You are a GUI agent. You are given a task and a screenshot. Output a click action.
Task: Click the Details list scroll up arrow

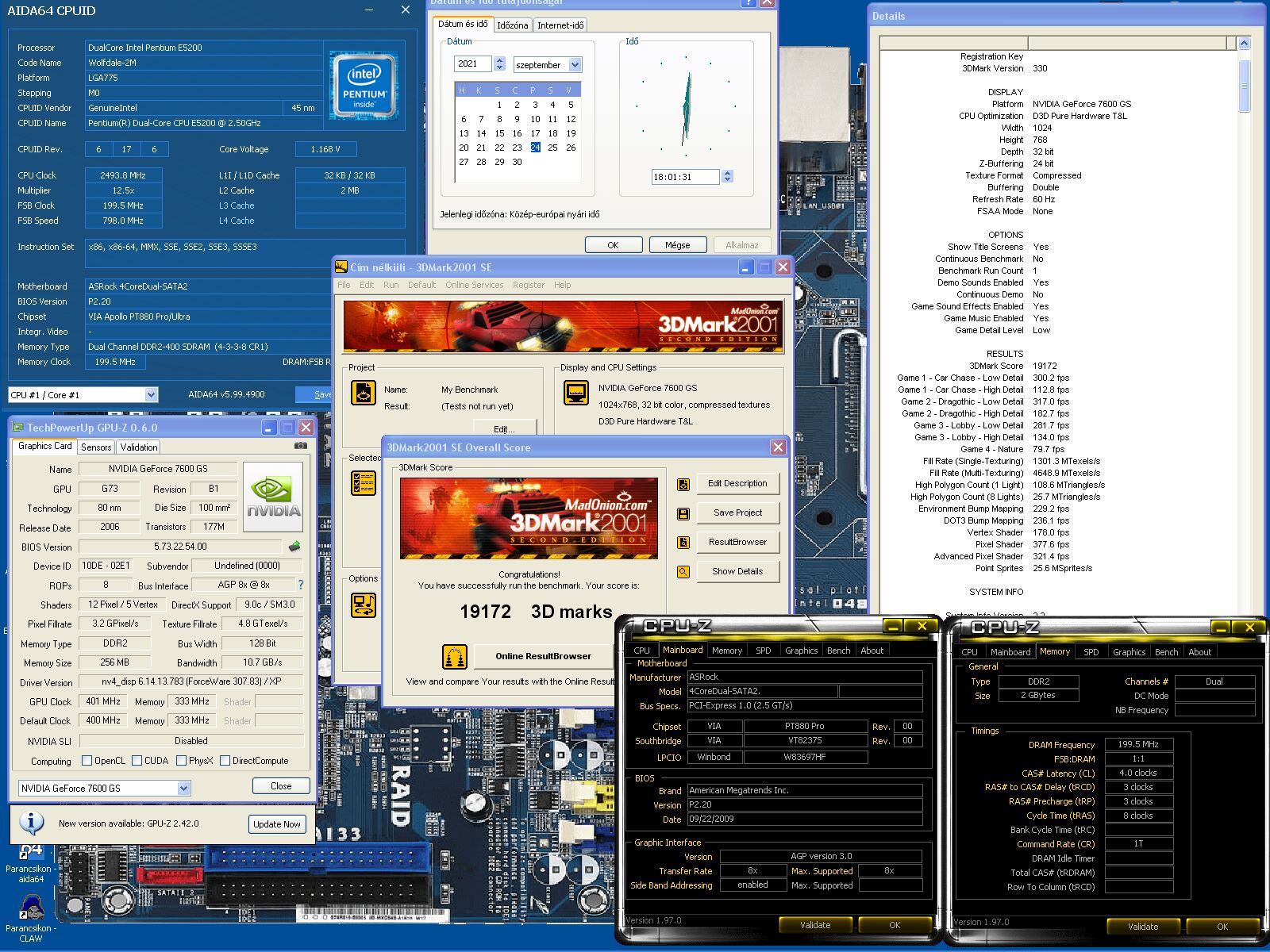1244,44
